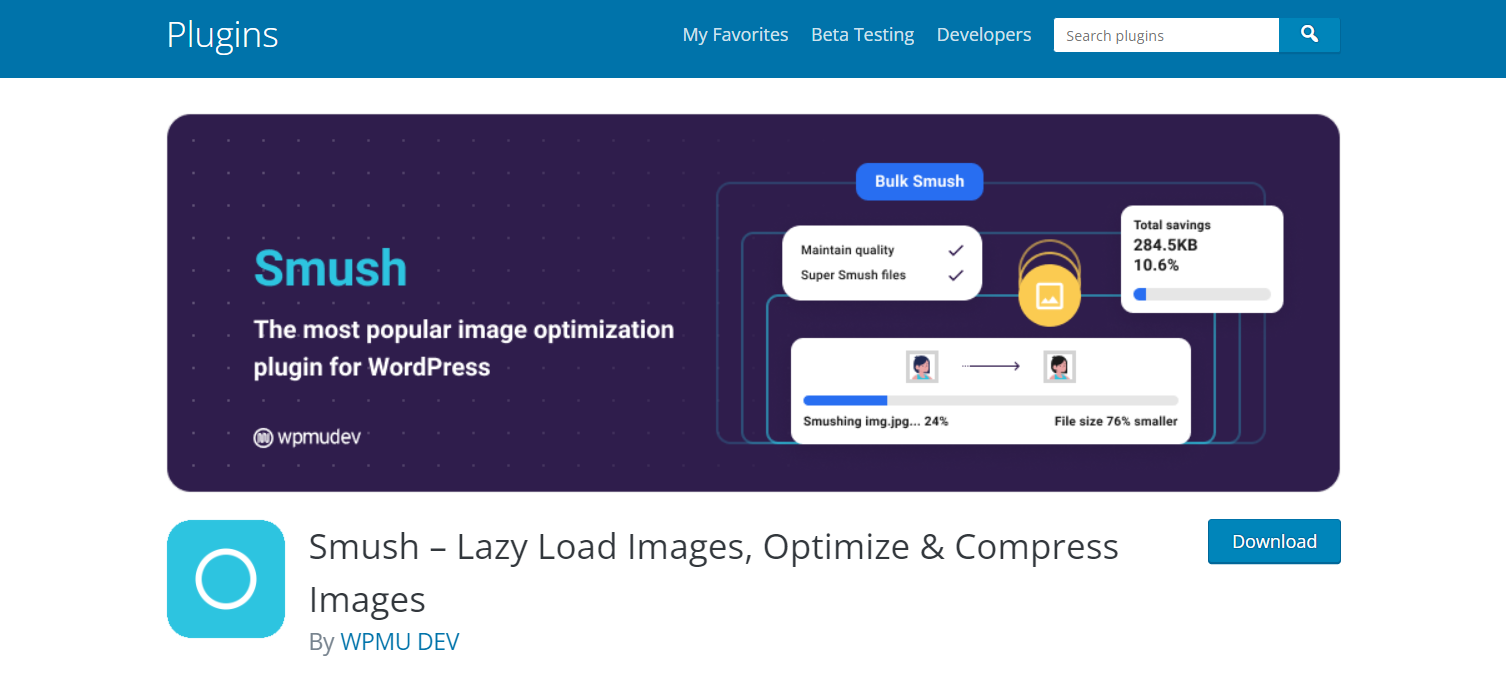Click the Smushing img.jpg progress bar

point(990,400)
